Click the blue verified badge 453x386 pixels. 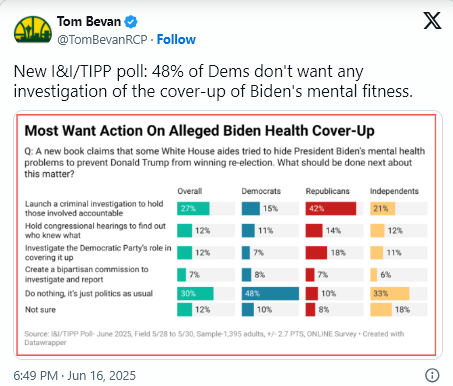tap(131, 22)
